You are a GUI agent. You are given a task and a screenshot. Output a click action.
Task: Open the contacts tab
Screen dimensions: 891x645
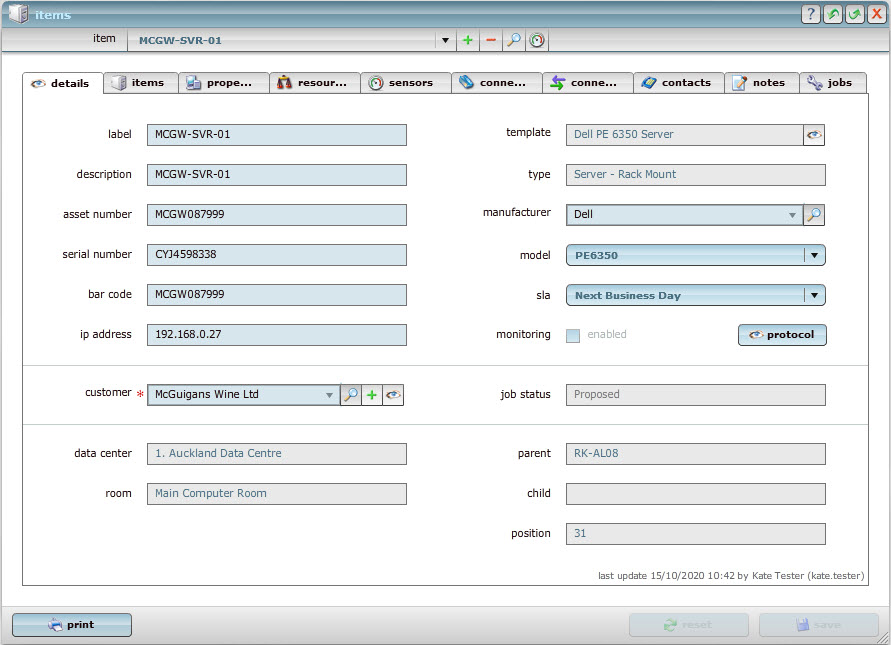pyautogui.click(x=678, y=83)
